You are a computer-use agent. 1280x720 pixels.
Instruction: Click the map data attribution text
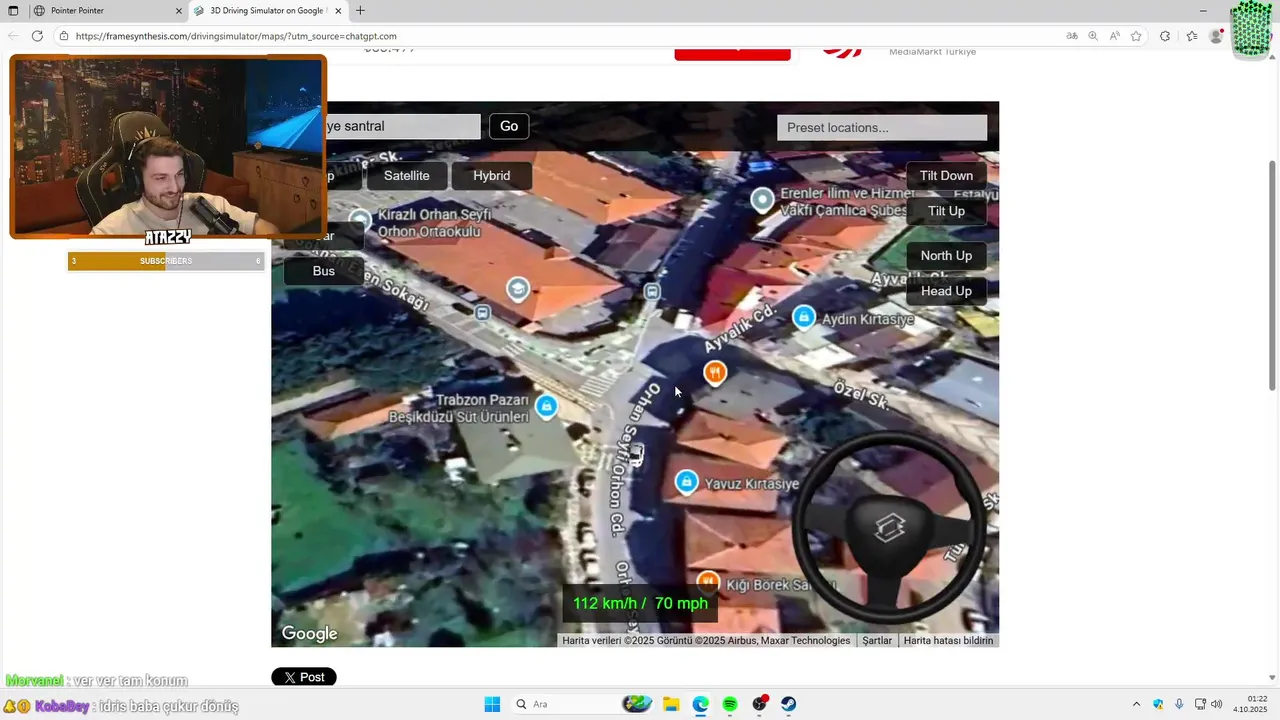click(x=706, y=641)
